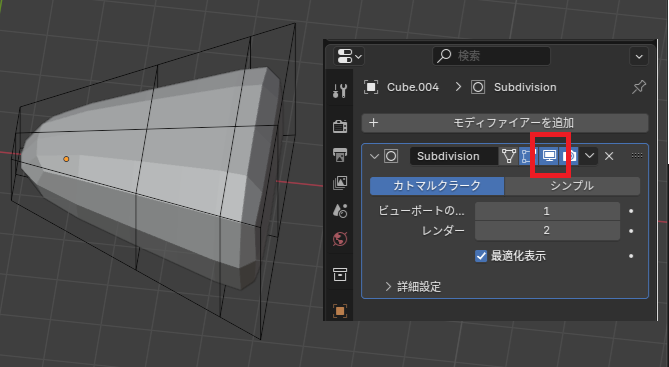Collapse the Subdivision modifier panel

coord(374,156)
